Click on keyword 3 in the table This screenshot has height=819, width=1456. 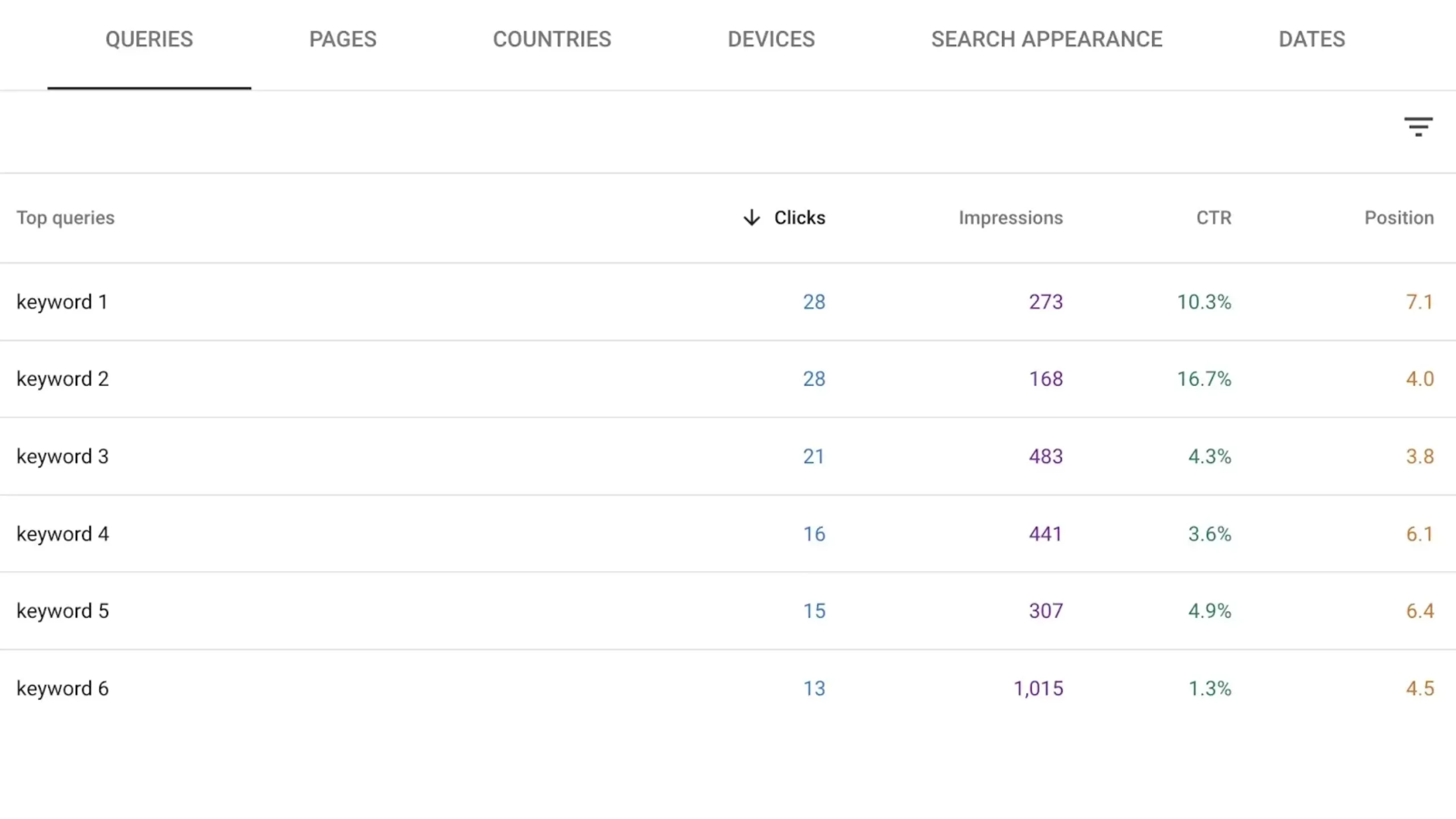[63, 456]
